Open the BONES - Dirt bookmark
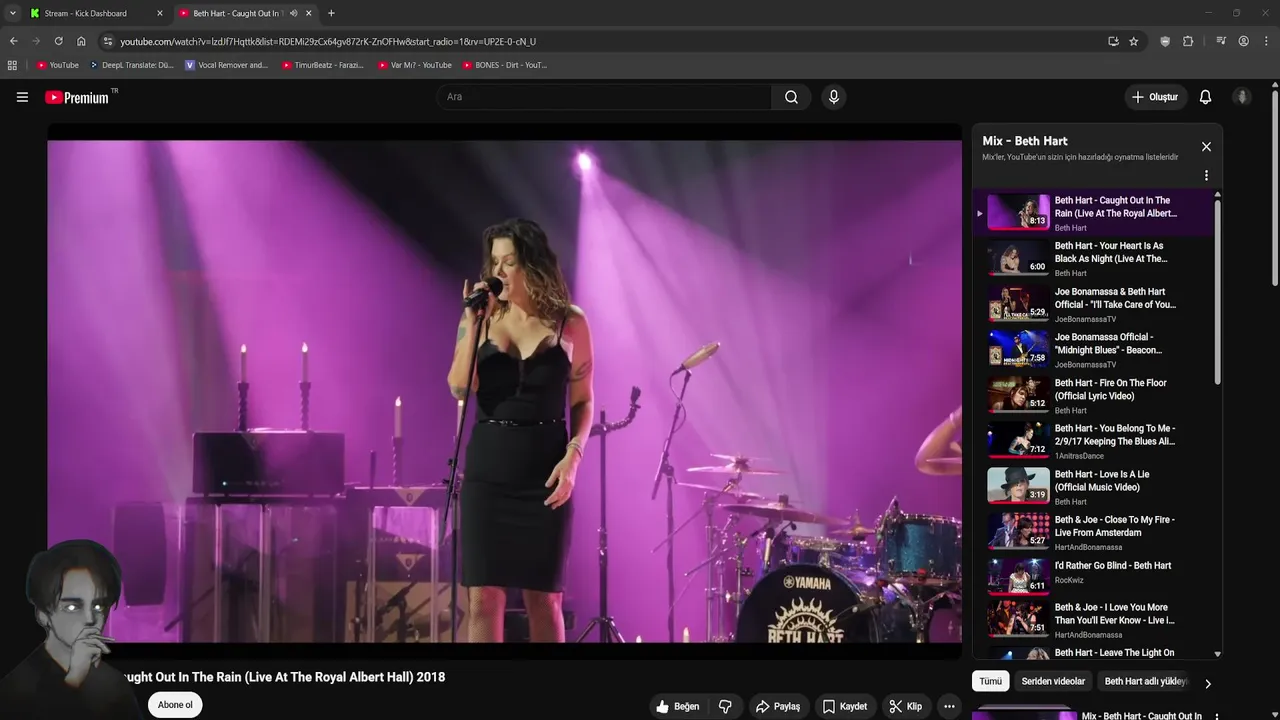 [505, 65]
